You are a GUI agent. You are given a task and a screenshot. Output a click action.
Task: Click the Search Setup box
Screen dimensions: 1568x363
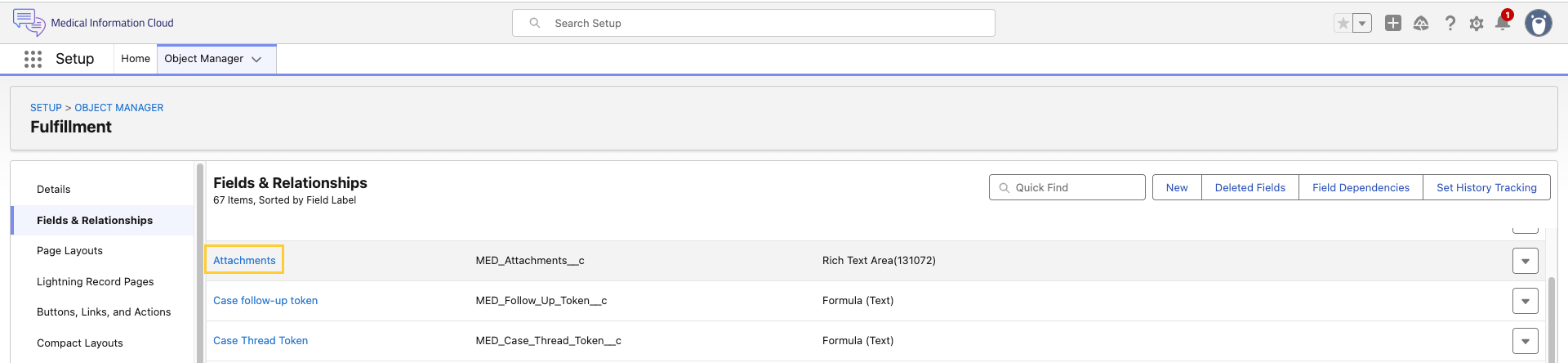754,23
